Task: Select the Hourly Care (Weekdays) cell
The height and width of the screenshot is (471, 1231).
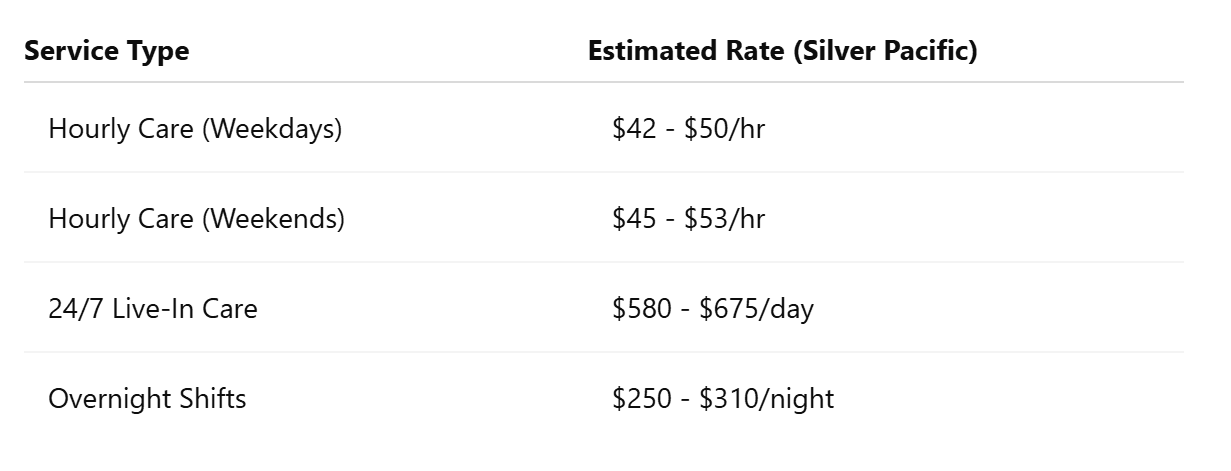Action: pyautogui.click(x=195, y=129)
